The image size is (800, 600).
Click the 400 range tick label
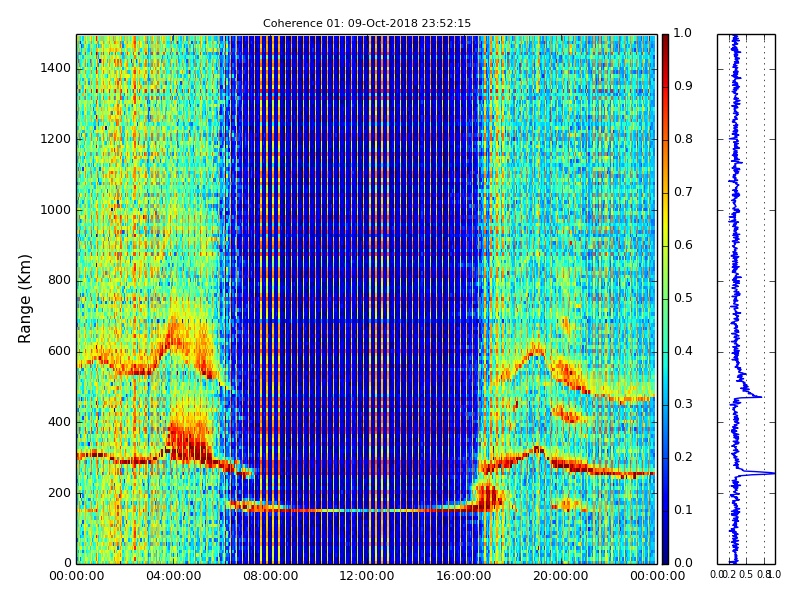(59, 422)
